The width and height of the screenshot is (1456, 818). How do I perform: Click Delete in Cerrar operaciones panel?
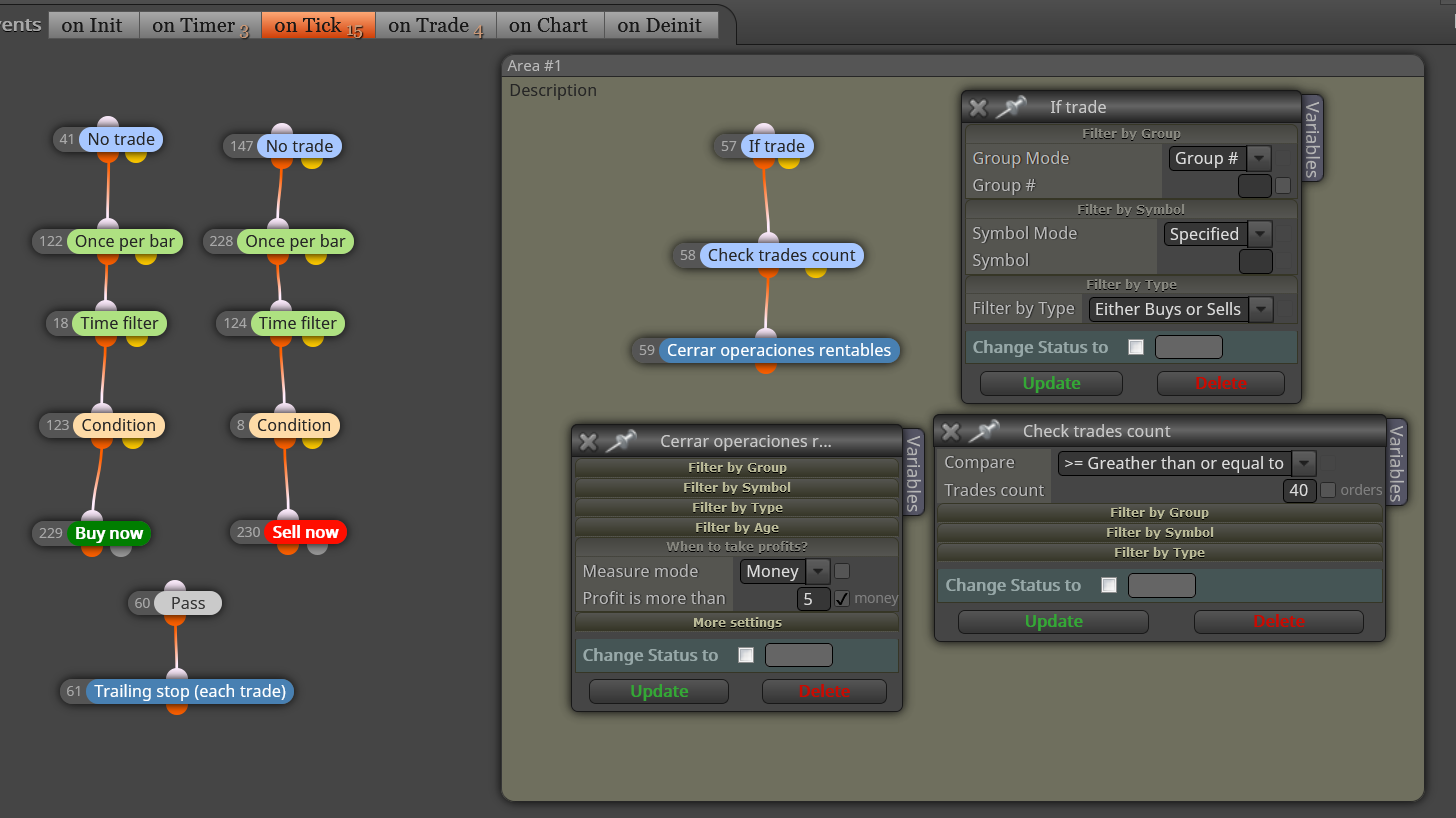[824, 691]
